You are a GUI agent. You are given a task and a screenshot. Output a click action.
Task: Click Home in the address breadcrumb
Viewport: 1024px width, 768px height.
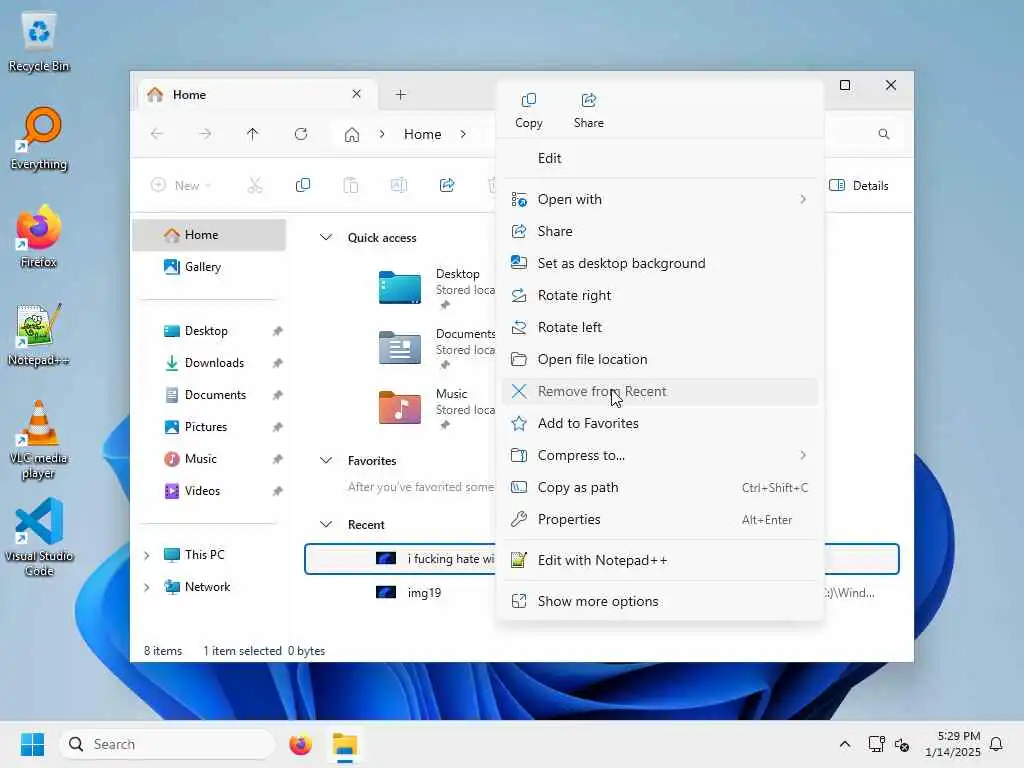(x=423, y=135)
